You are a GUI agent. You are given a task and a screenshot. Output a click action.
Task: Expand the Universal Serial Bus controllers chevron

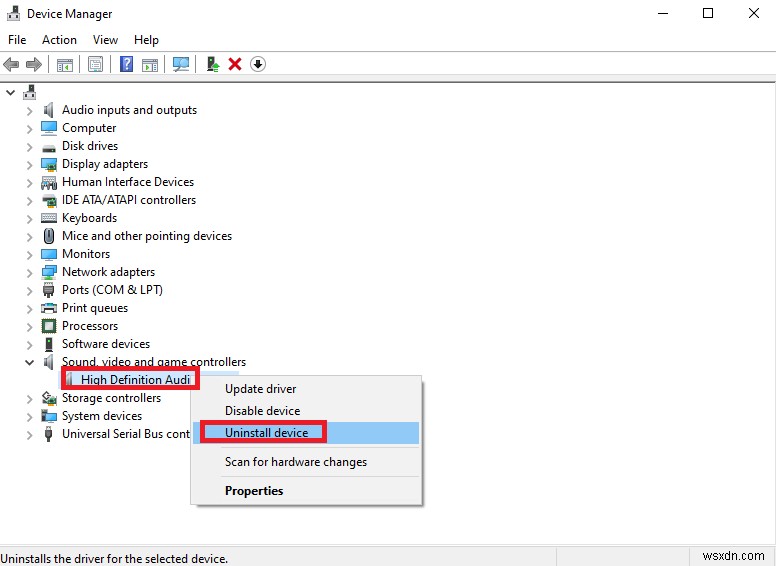pyautogui.click(x=30, y=434)
